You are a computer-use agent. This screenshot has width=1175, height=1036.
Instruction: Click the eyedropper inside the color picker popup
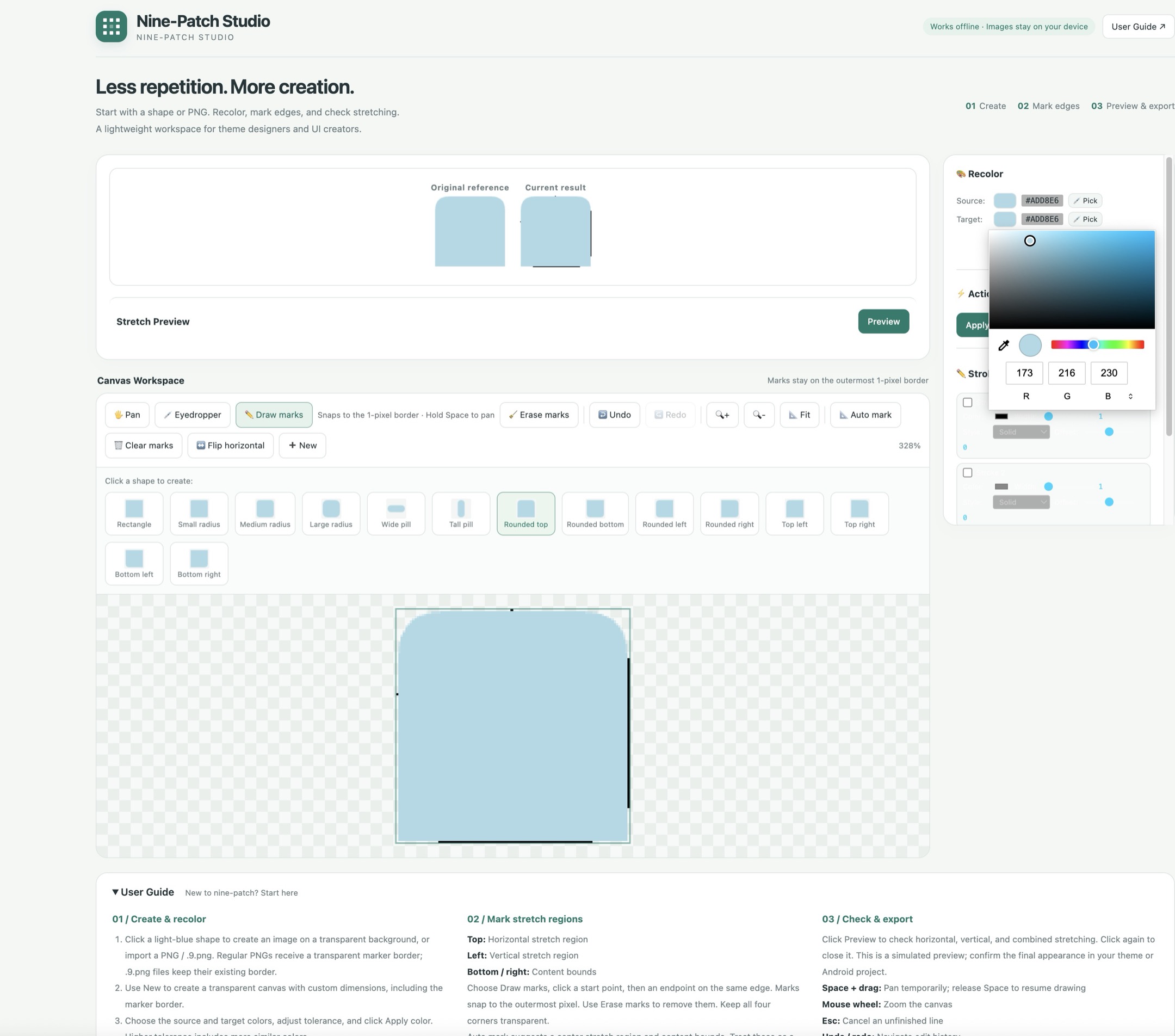(x=1004, y=345)
